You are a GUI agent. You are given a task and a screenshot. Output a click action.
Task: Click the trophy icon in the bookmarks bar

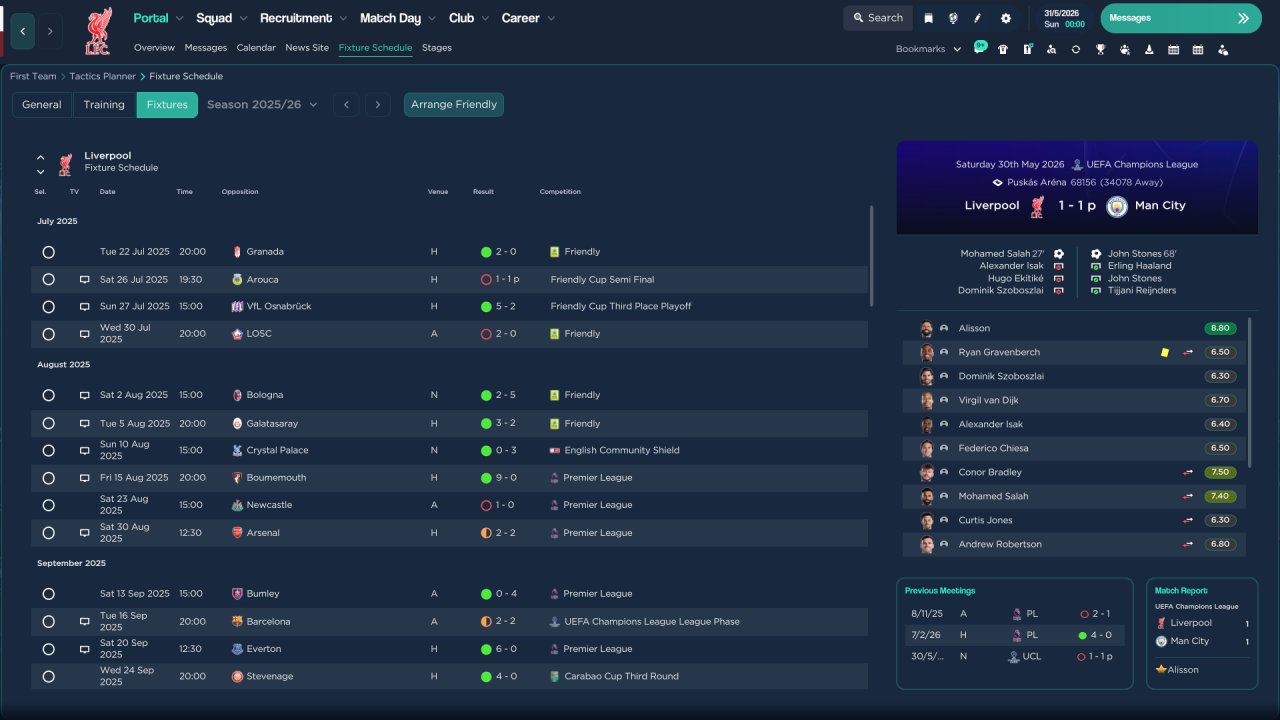[1100, 49]
